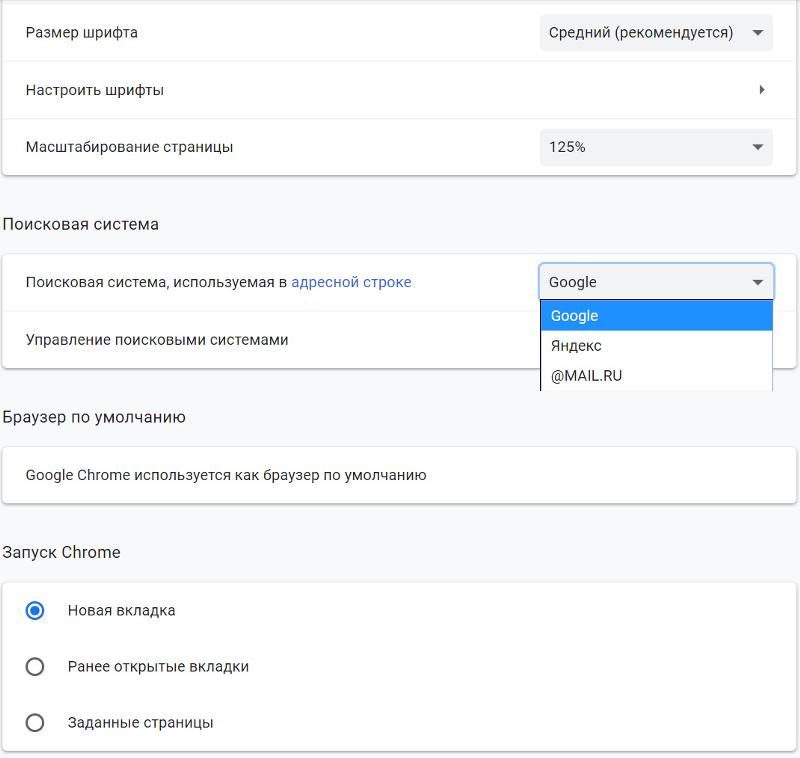Image resolution: width=800 pixels, height=758 pixels.
Task: Select the Новая вкладка radio button
Action: pos(35,610)
